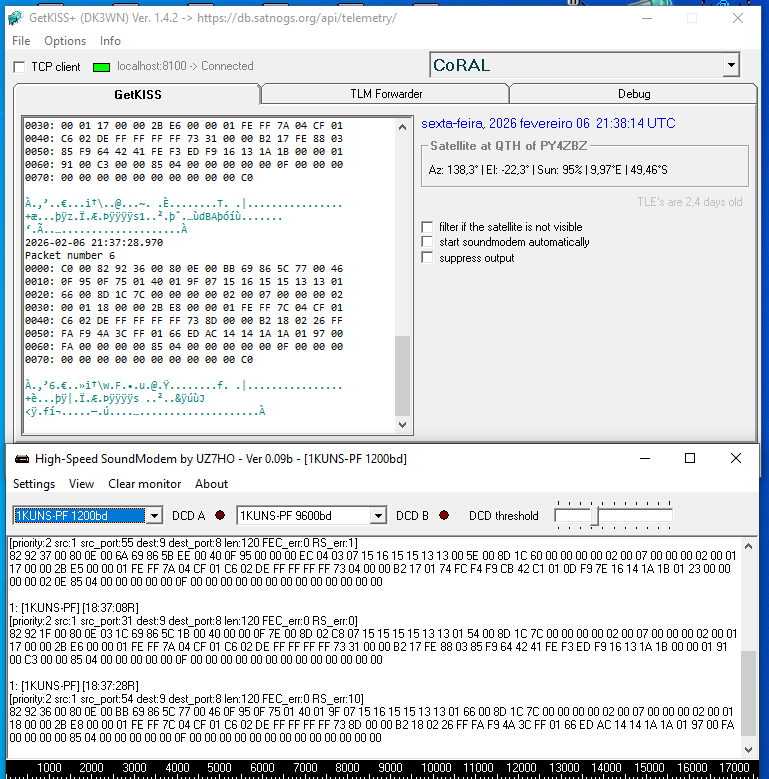Maximize the High-Speed SoundModem window
Viewport: 769px width, 779px height.
point(689,458)
